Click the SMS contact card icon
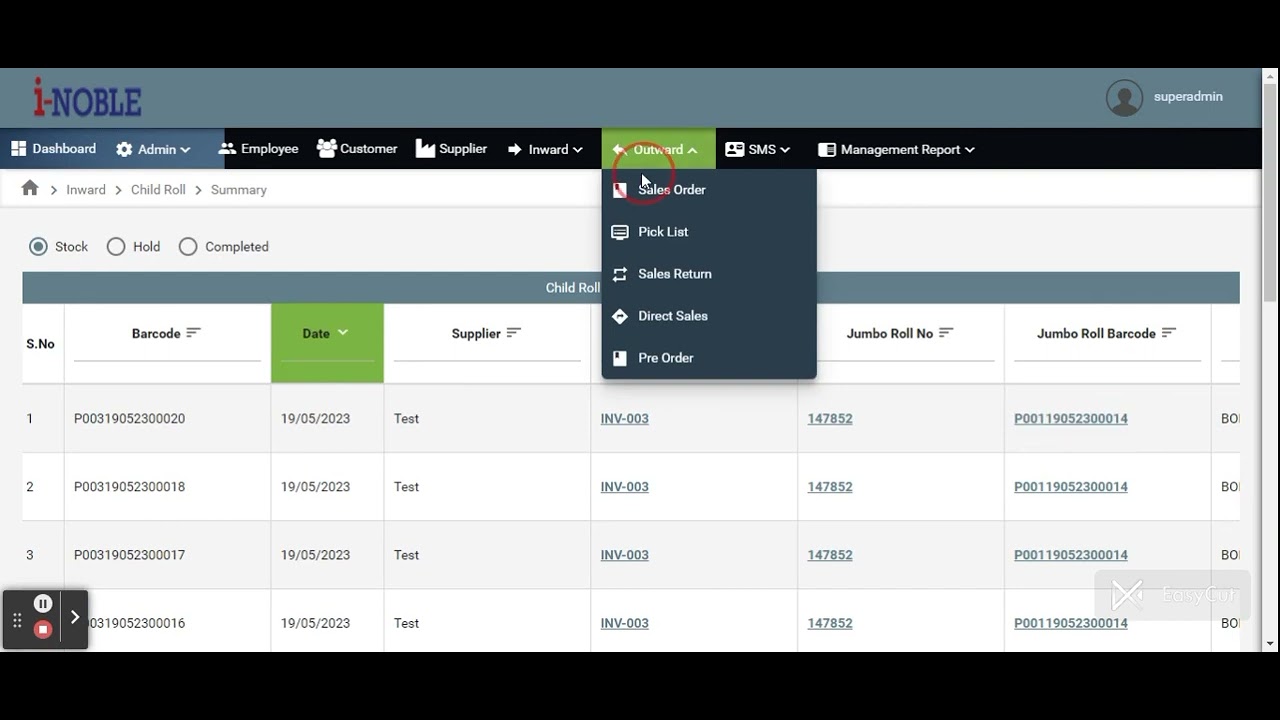This screenshot has height=720, width=1280. tap(734, 149)
